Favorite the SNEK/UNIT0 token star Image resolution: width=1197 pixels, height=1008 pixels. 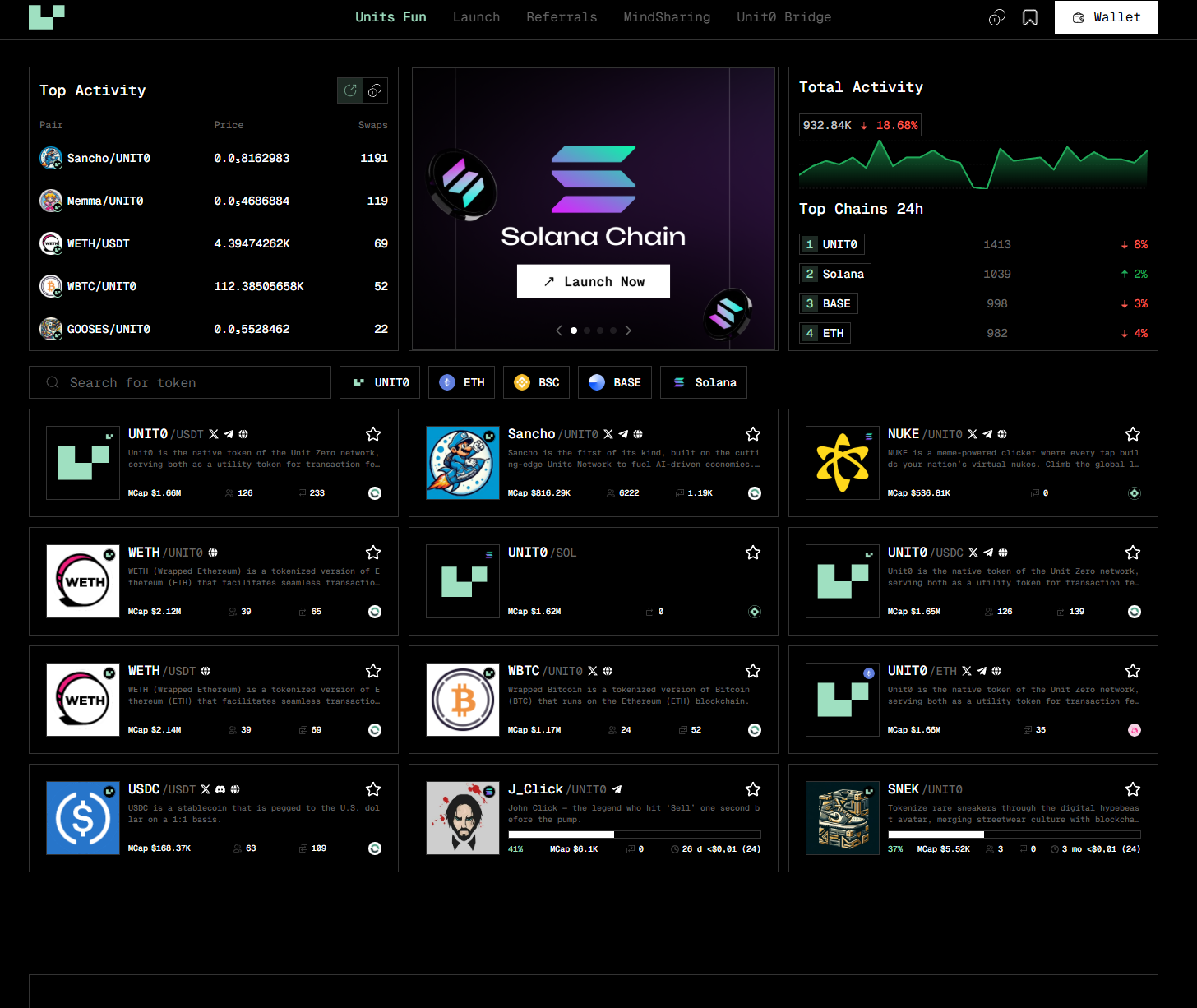tap(1133, 789)
